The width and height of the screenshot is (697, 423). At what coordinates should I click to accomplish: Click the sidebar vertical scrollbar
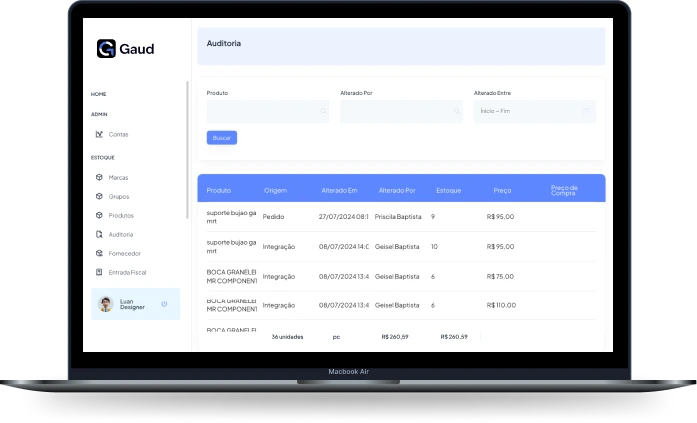(187, 150)
